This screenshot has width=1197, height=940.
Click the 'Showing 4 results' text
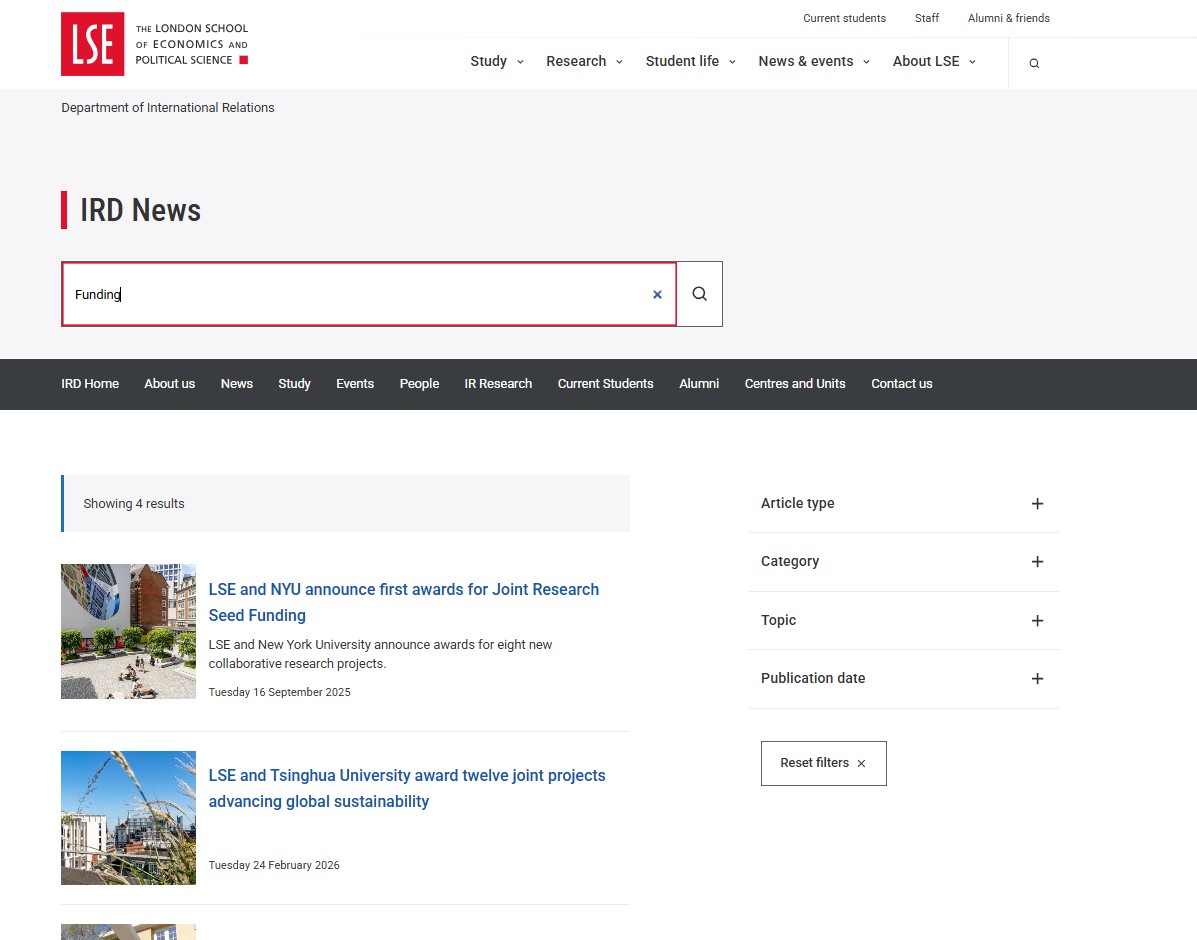[134, 504]
